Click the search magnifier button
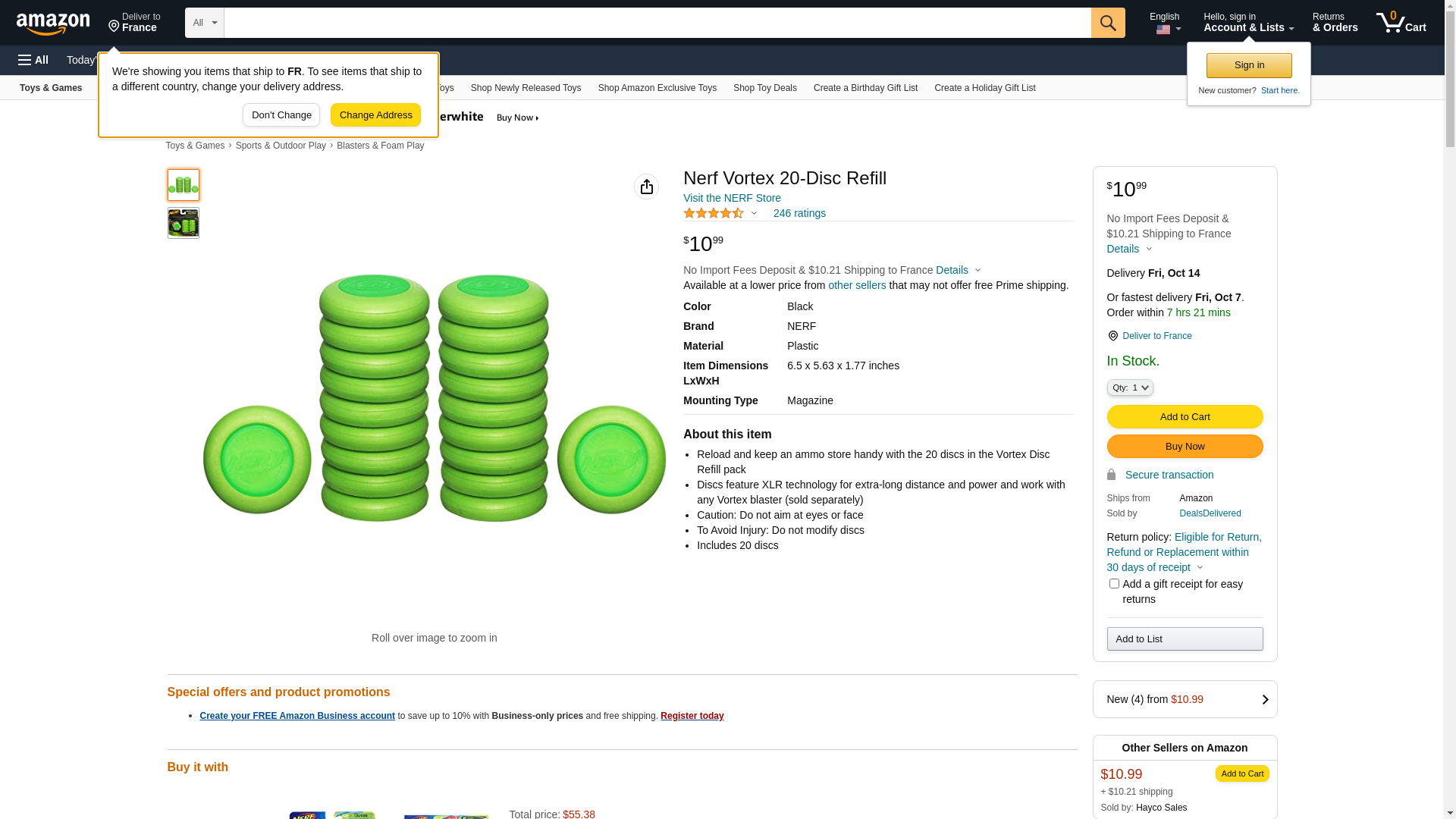The height and width of the screenshot is (819, 1456). [1108, 23]
